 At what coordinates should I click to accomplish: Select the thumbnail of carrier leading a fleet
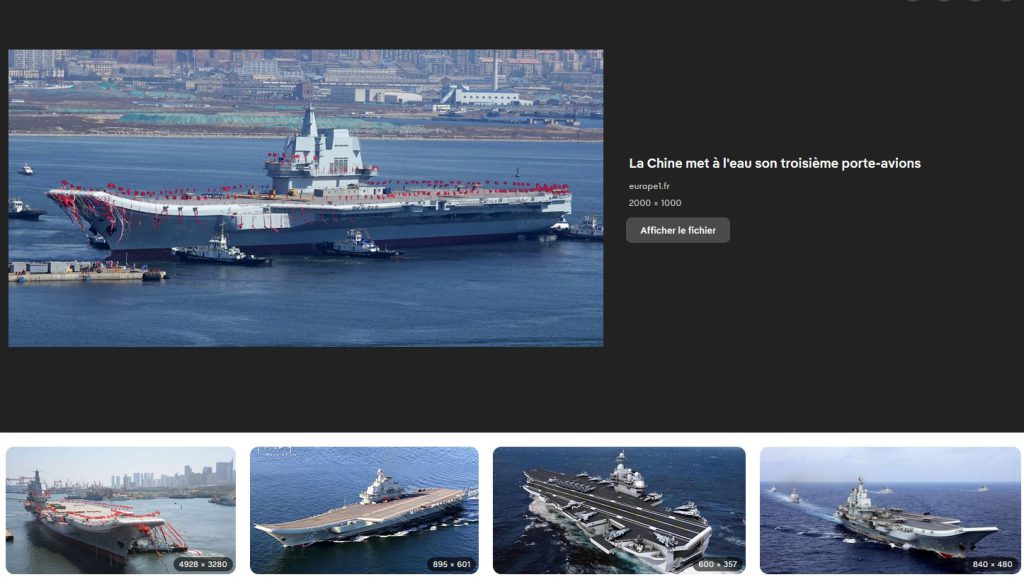coord(890,510)
